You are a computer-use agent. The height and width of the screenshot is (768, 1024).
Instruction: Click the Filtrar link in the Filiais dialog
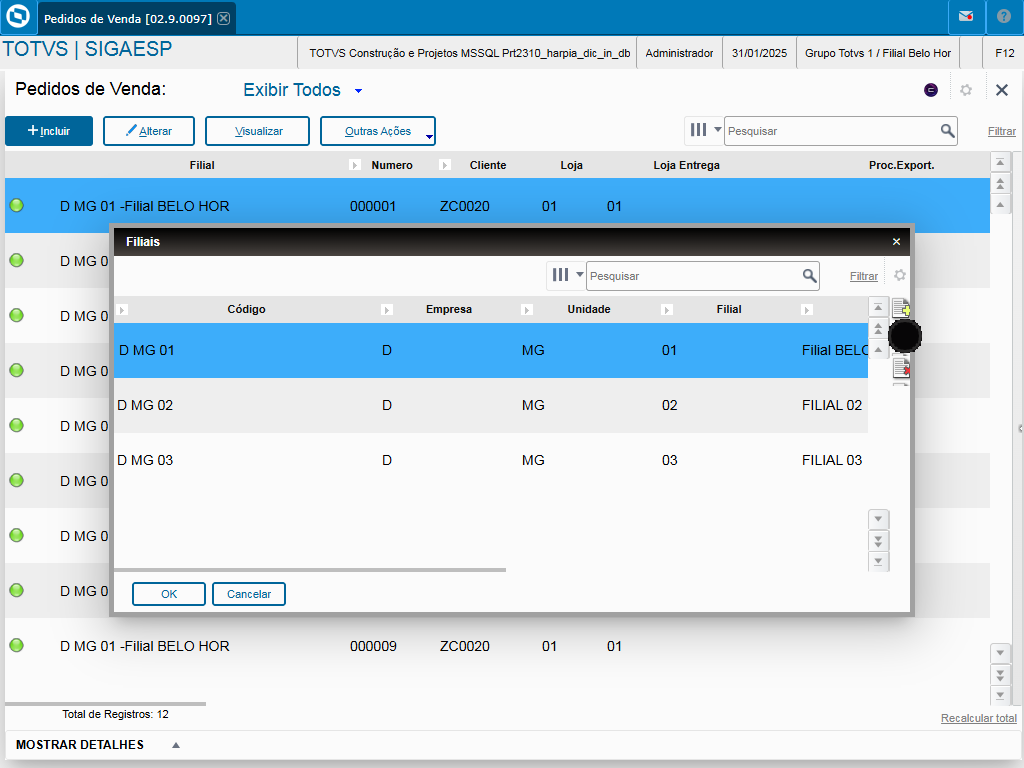[863, 276]
